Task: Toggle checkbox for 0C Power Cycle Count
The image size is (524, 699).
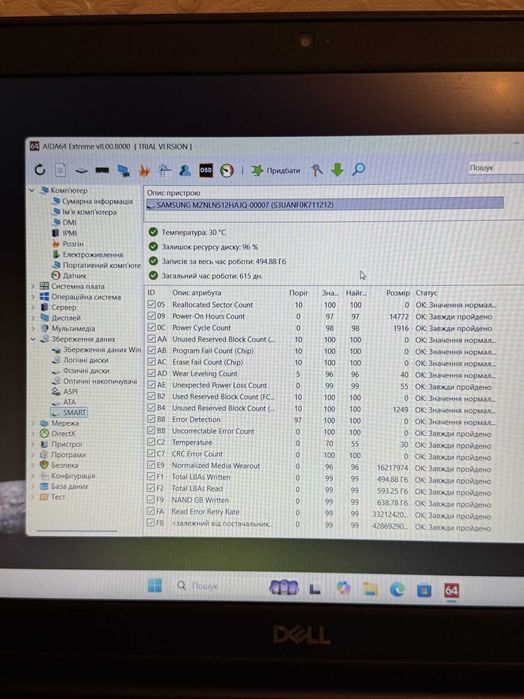Action: [x=151, y=328]
